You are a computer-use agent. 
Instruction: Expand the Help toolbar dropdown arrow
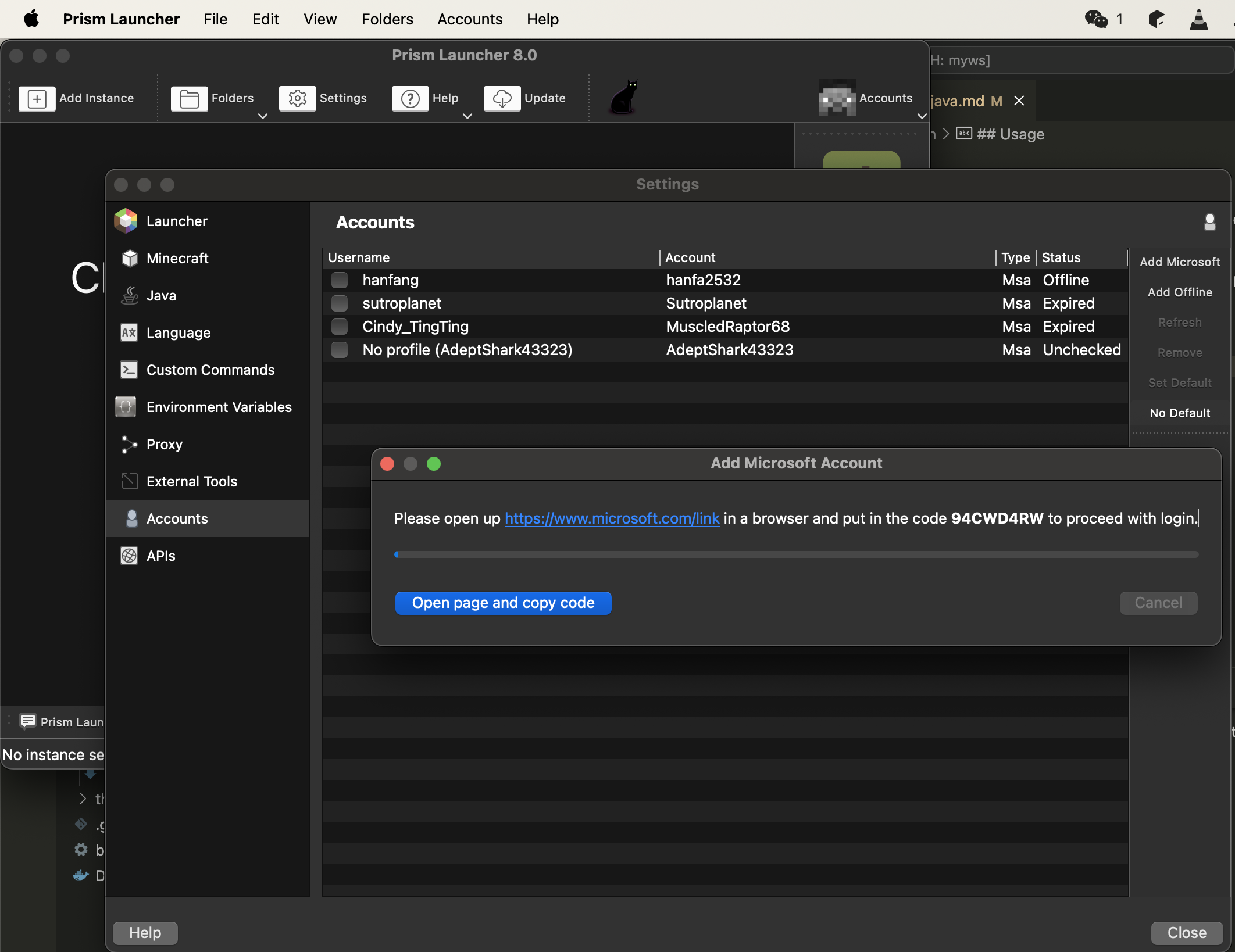(x=467, y=116)
